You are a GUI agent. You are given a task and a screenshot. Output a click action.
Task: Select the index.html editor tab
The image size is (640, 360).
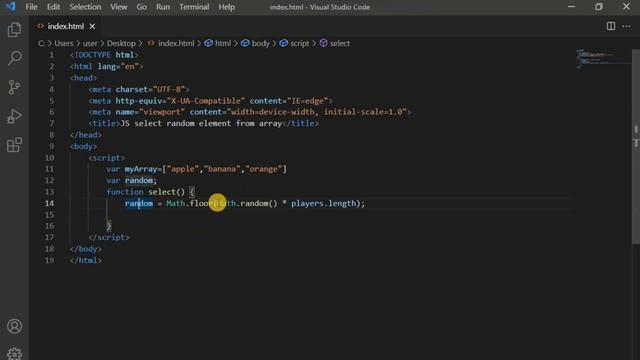(66, 27)
